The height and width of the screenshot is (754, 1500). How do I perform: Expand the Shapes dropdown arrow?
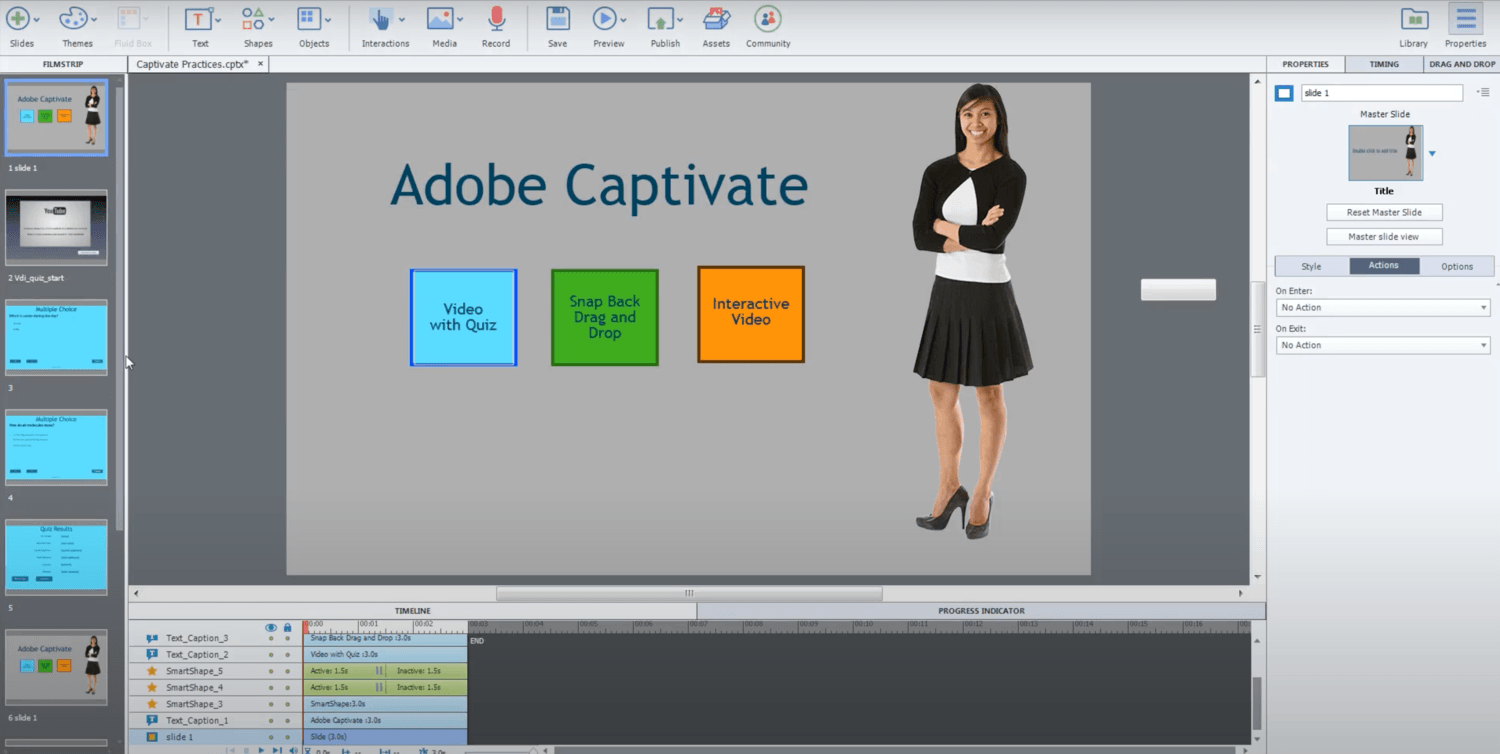272,20
